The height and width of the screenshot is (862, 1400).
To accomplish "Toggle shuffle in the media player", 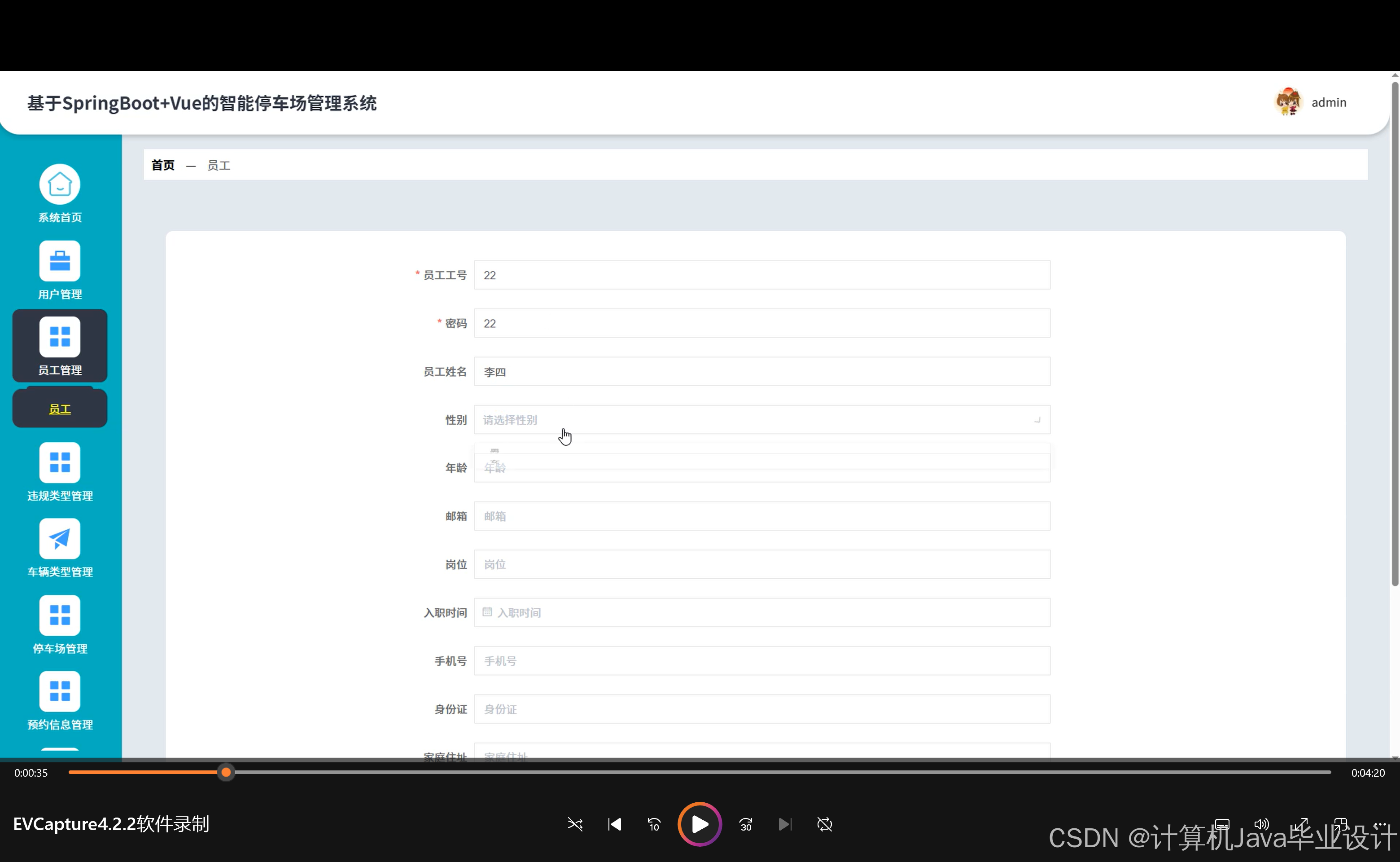I will 575,824.
